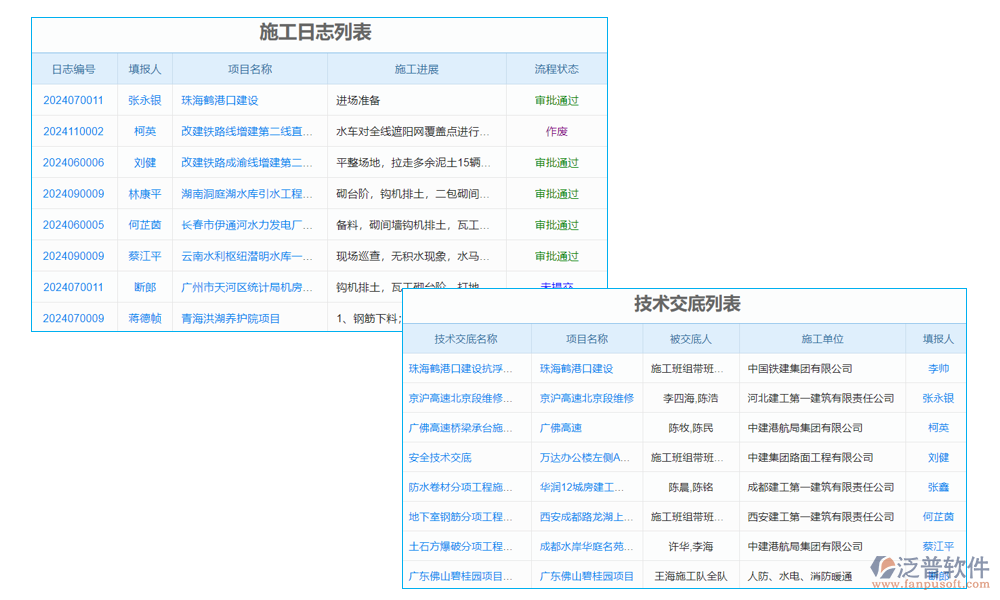Select the 流程状态 column header
The image size is (1000, 600).
click(x=556, y=68)
